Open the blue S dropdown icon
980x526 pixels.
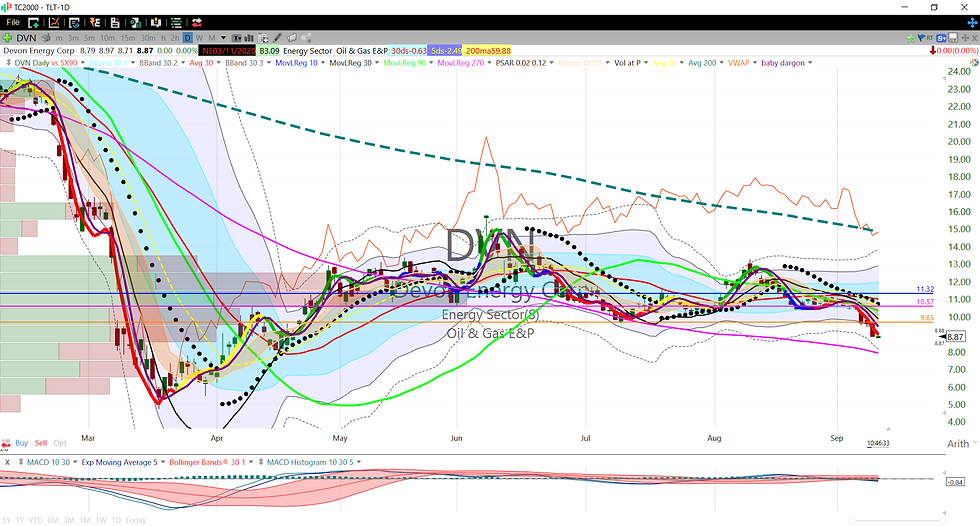(x=941, y=38)
